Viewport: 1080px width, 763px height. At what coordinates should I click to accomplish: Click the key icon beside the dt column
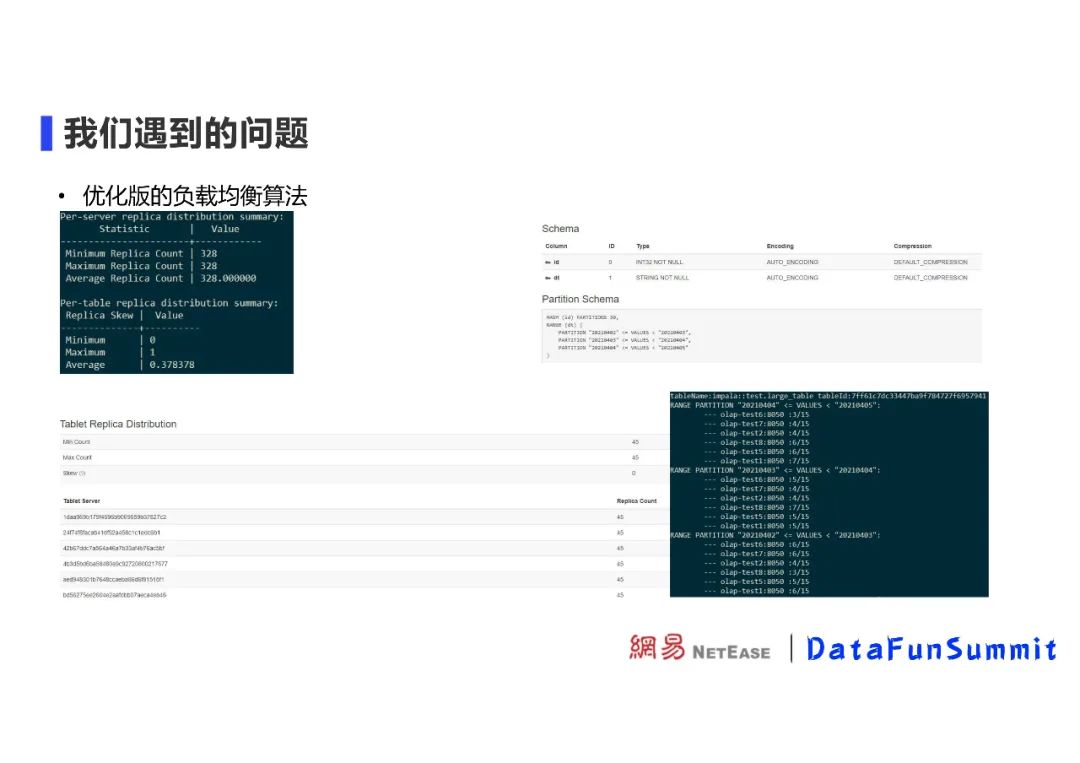pos(549,279)
